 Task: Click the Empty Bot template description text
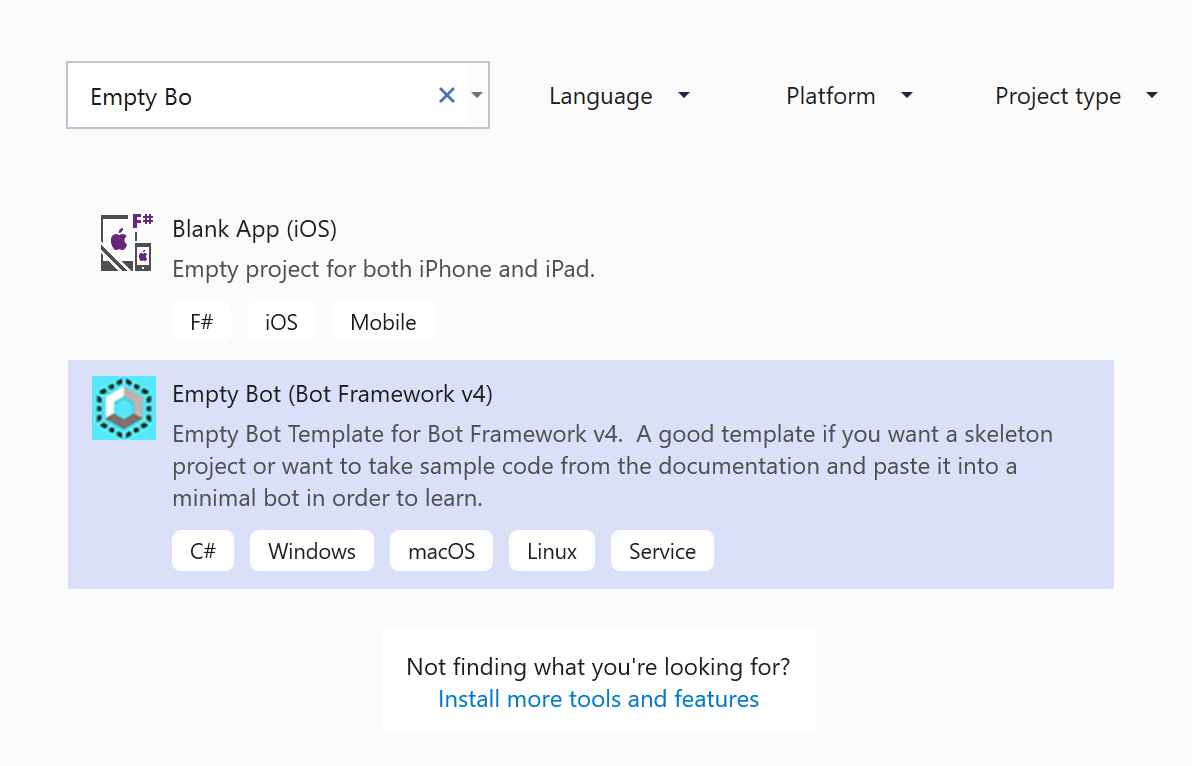tap(613, 466)
